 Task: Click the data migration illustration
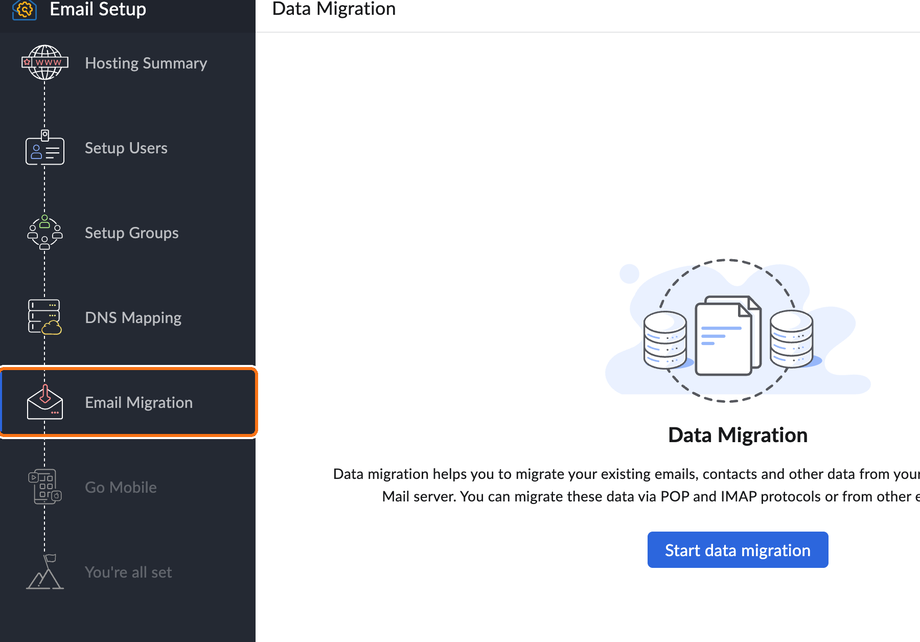coord(738,330)
